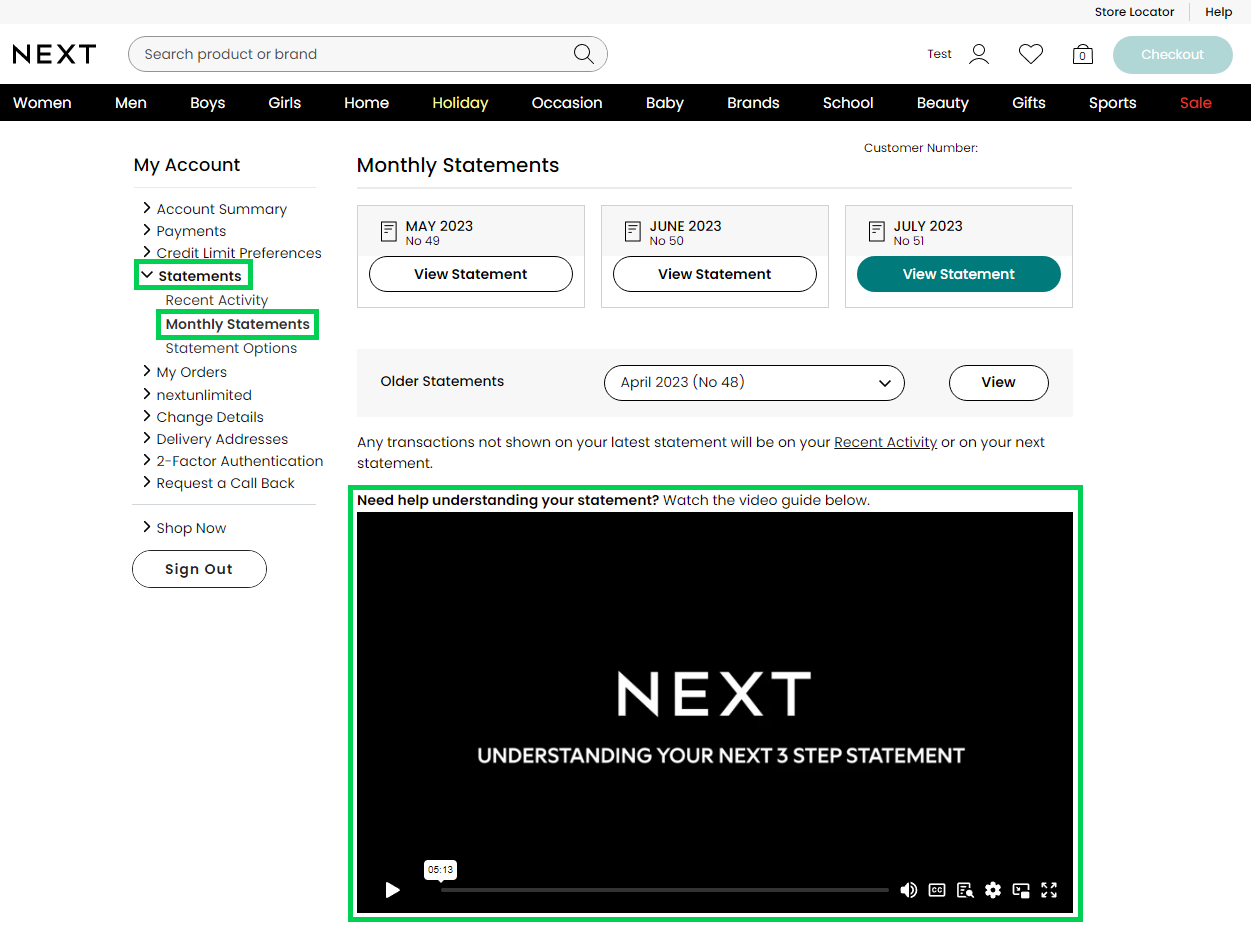This screenshot has width=1251, height=926.
Task: Click the video progress bar
Action: tap(665, 890)
